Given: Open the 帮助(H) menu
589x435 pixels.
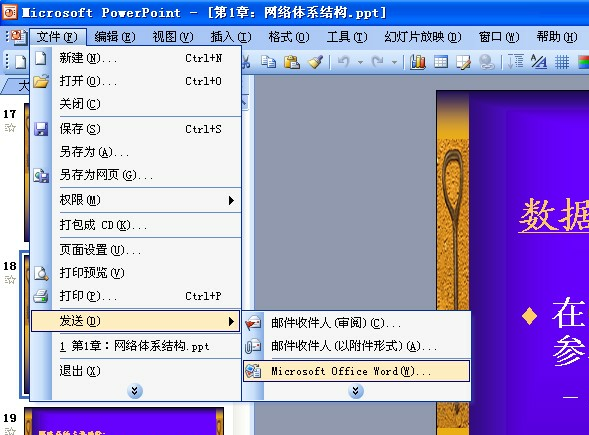Looking at the screenshot, I should point(557,37).
